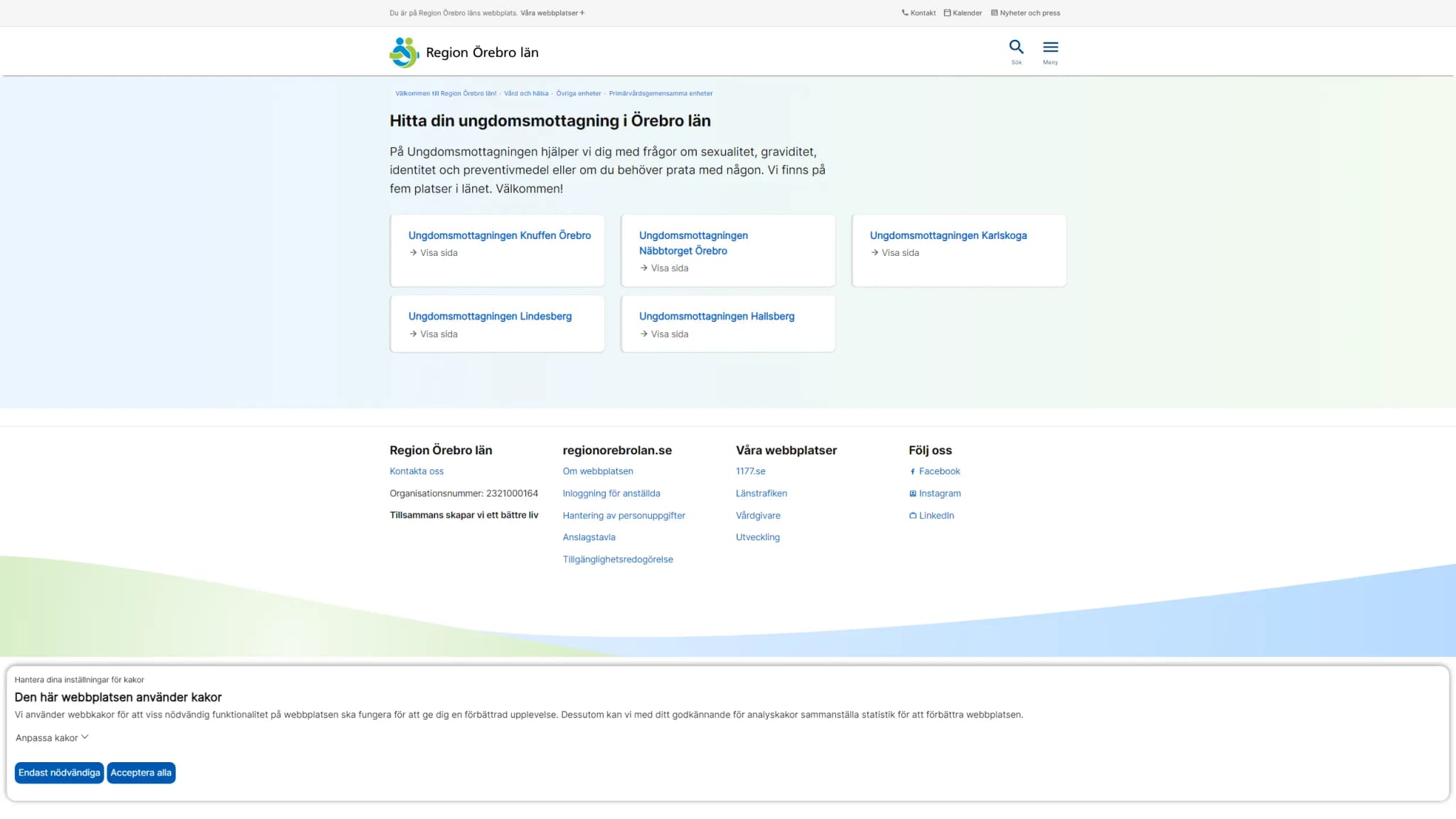Open the LinkedIn link in the footer

click(x=932, y=515)
